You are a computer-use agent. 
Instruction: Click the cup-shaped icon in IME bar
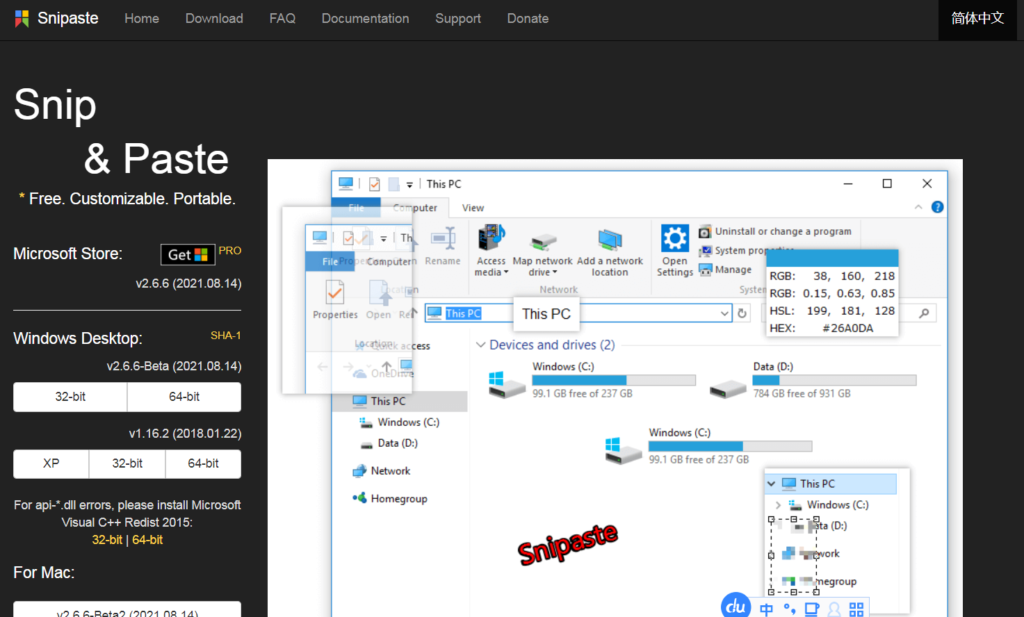(812, 609)
